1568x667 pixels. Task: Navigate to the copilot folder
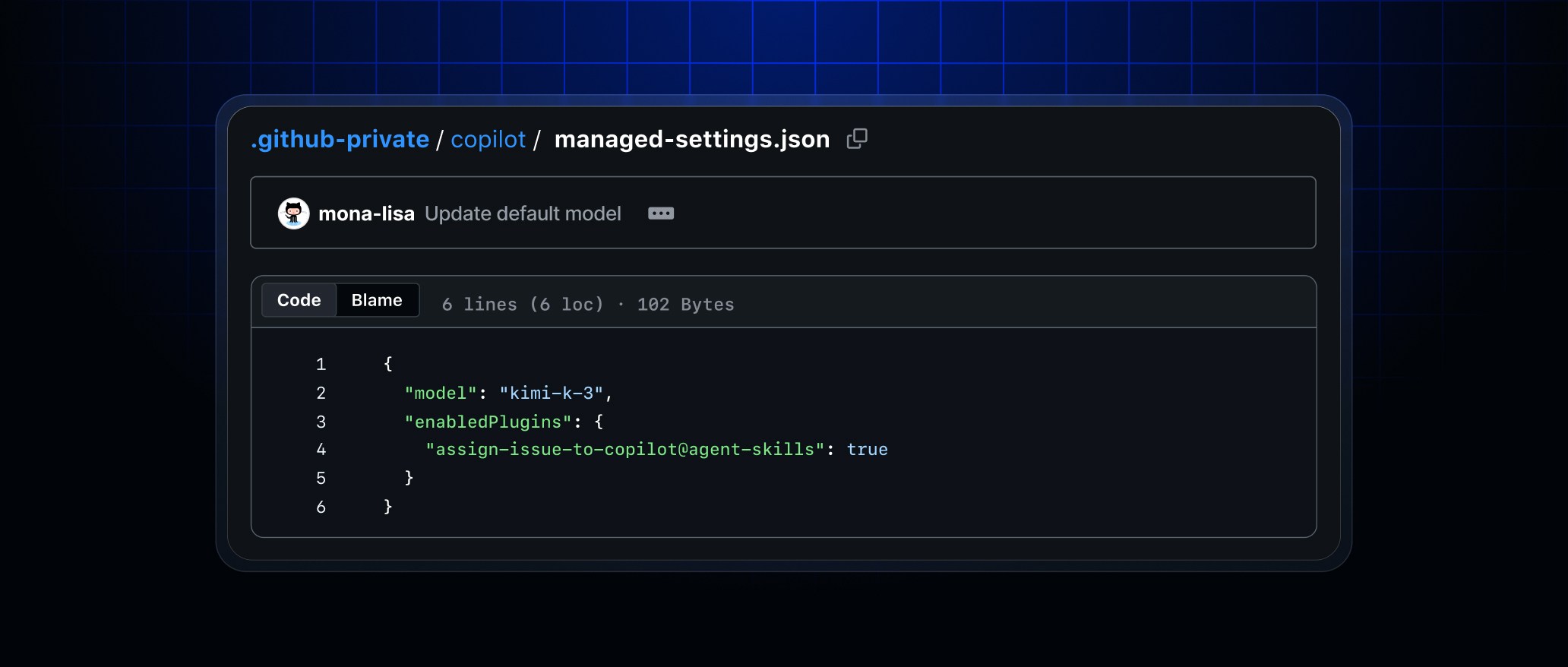pos(488,139)
